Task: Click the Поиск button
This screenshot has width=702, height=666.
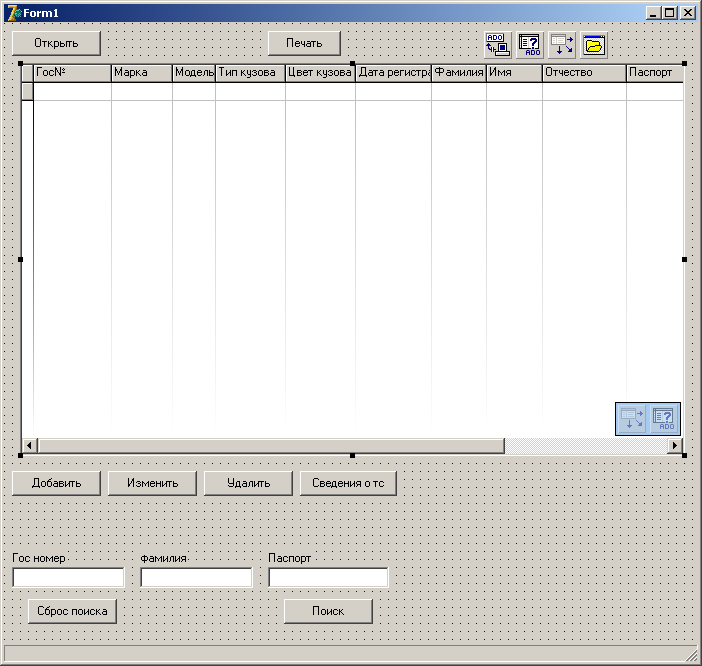Action: 328,611
